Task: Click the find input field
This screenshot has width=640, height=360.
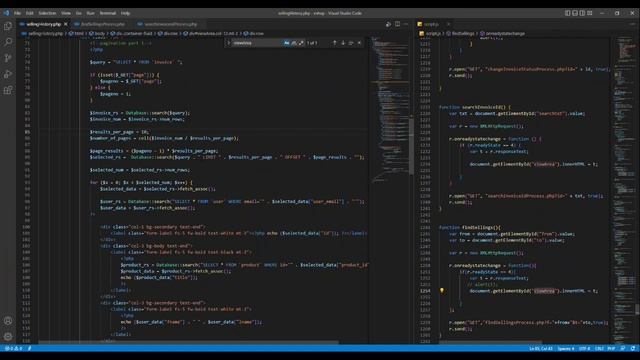Action: pos(257,43)
